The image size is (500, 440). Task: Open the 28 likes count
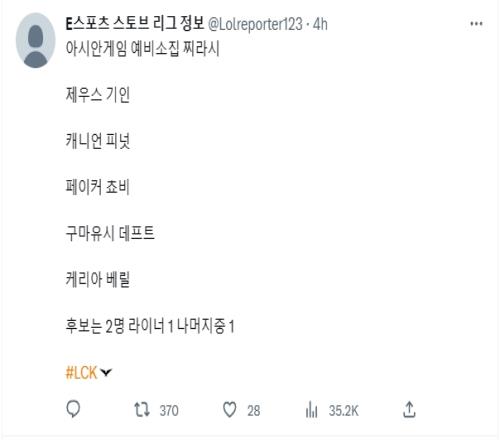point(253,410)
